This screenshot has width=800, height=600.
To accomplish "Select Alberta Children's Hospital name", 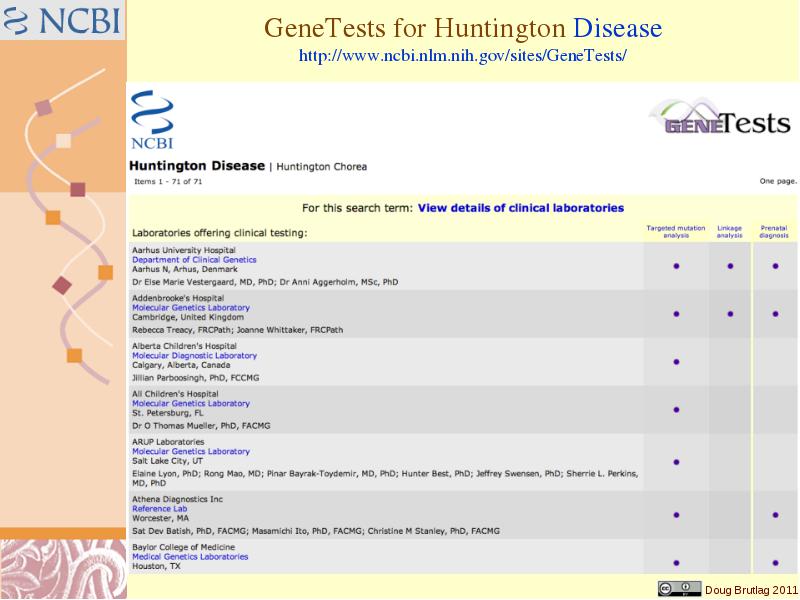I will [184, 346].
